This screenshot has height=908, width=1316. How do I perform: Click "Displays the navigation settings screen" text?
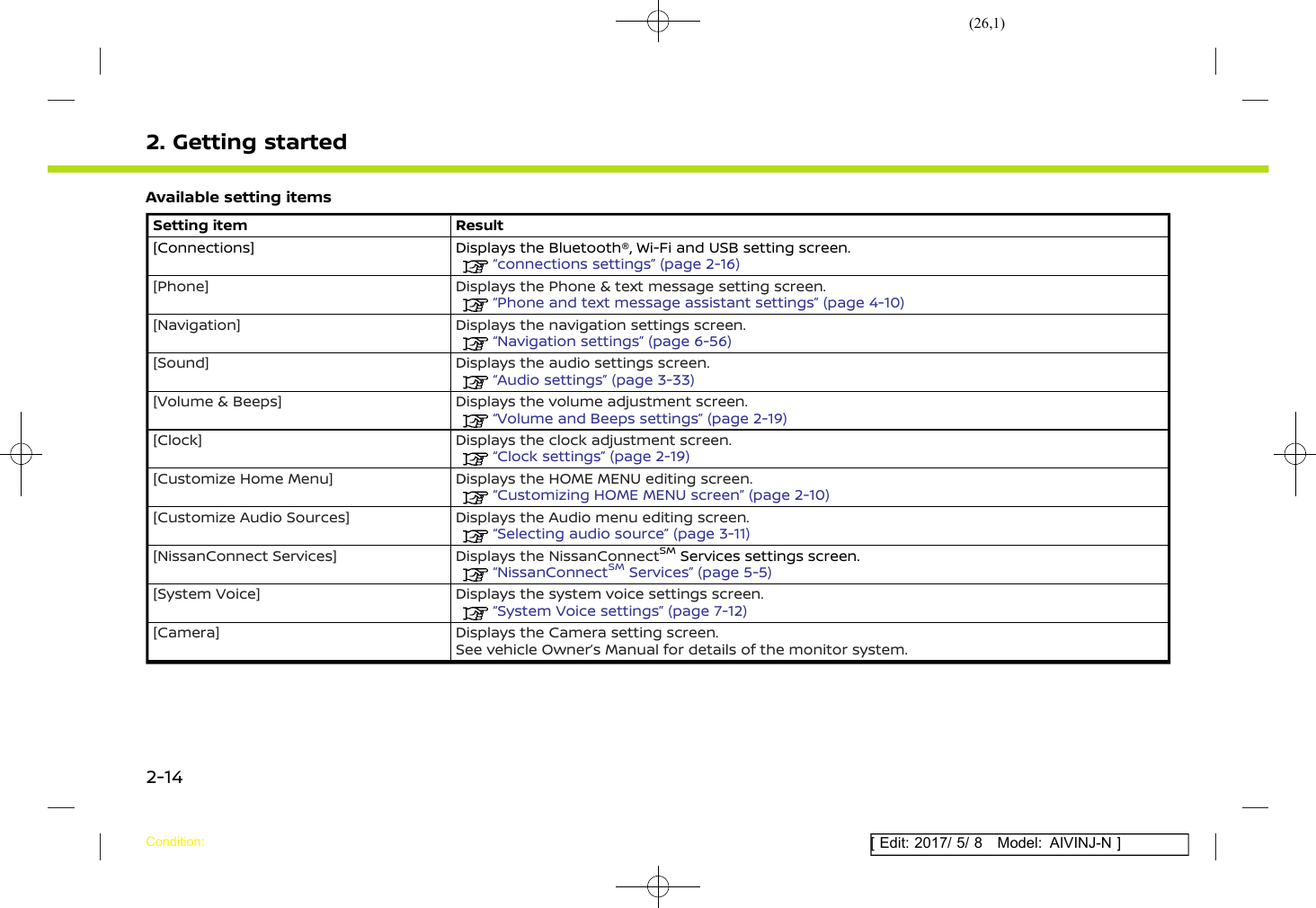click(600, 325)
